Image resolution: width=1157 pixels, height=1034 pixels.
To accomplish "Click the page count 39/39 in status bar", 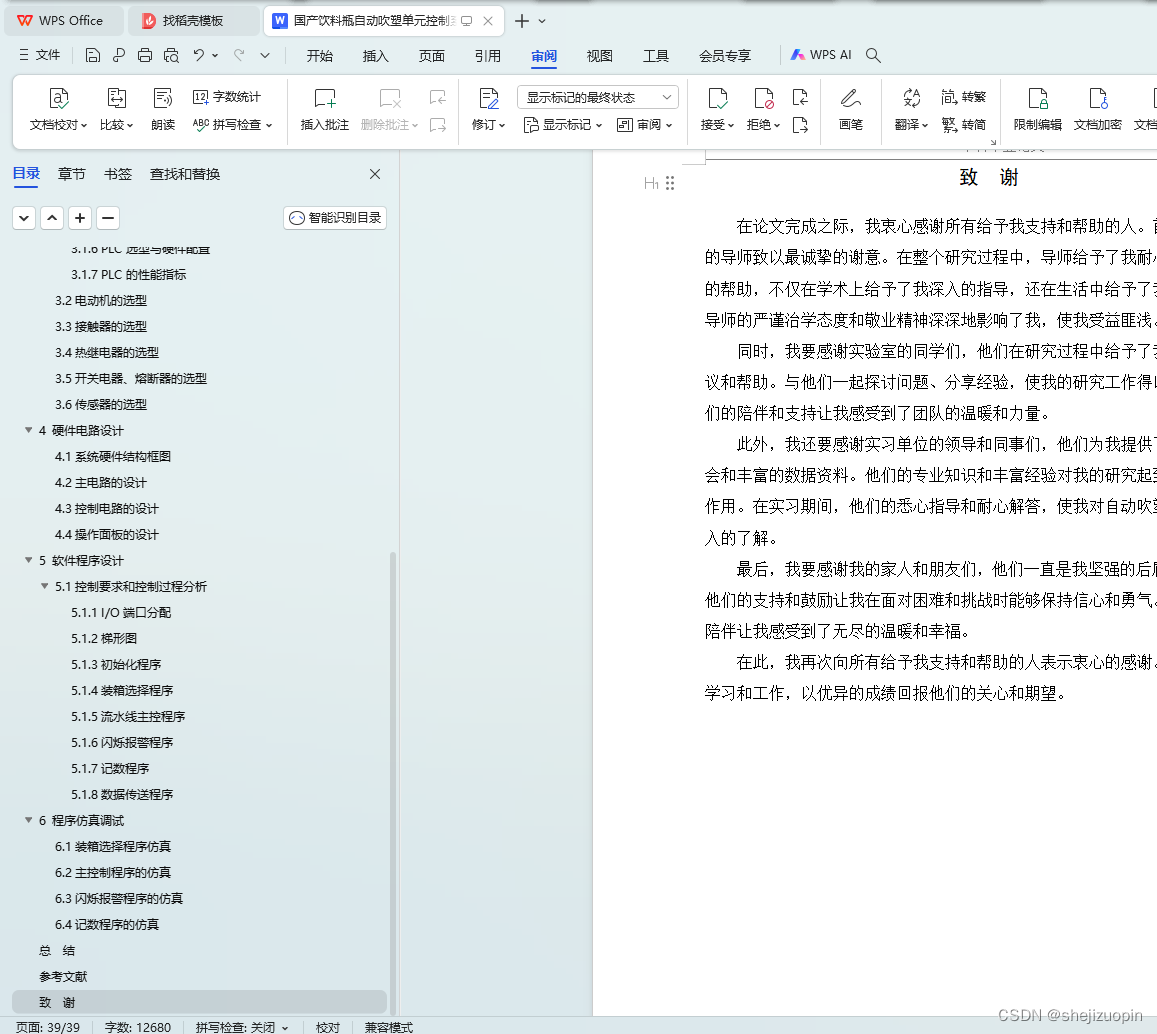I will (48, 1027).
